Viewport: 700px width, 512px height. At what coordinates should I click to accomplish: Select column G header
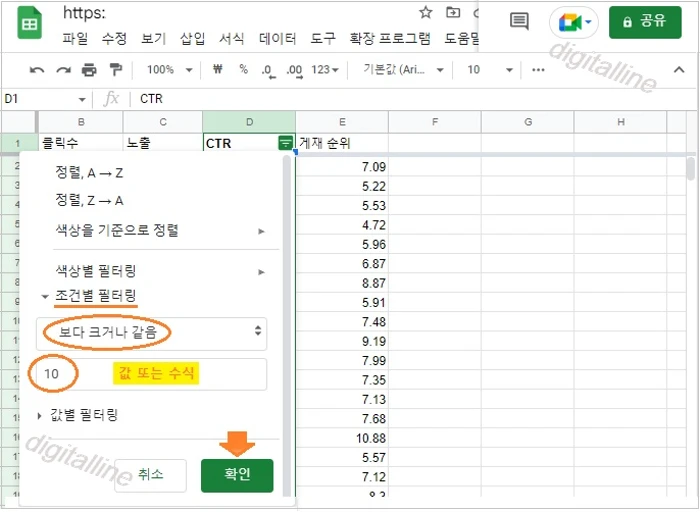tap(528, 122)
